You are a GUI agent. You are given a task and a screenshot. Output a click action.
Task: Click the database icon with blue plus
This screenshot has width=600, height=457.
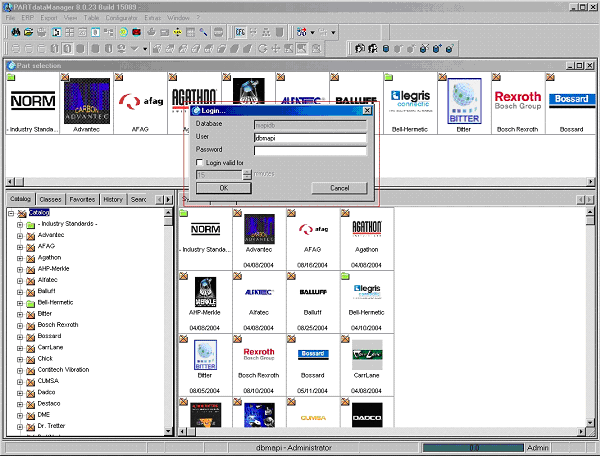click(x=437, y=49)
